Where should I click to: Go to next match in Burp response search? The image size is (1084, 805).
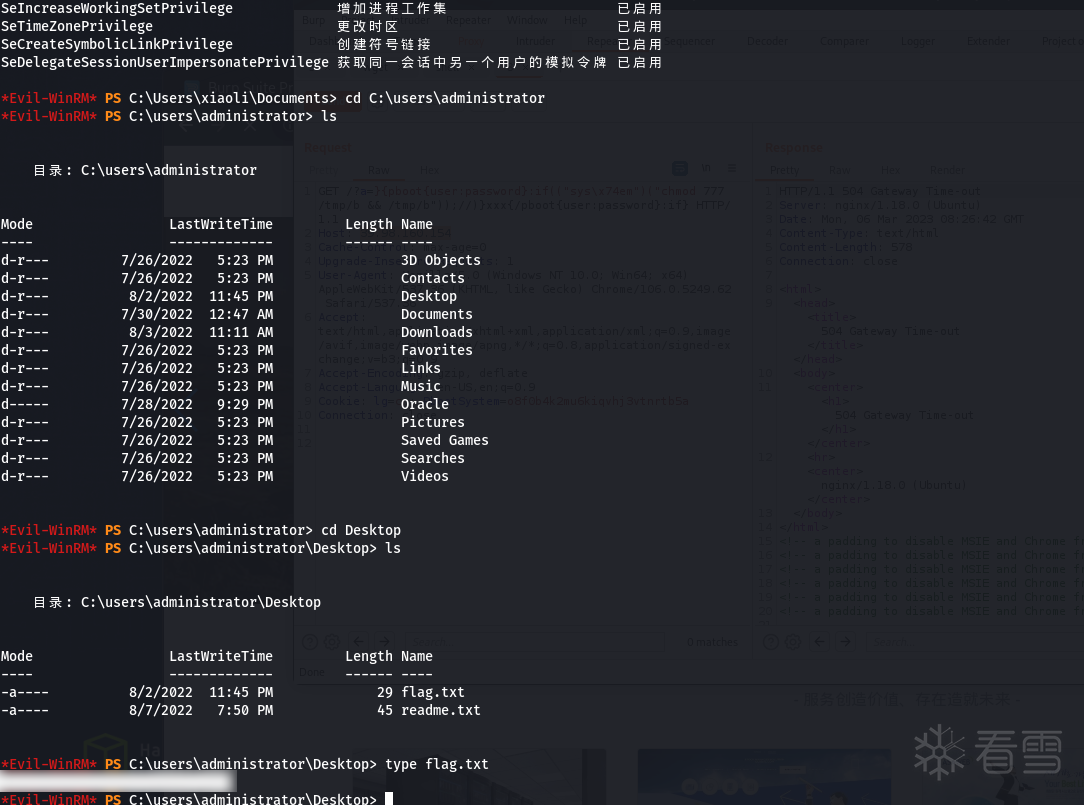click(x=845, y=642)
